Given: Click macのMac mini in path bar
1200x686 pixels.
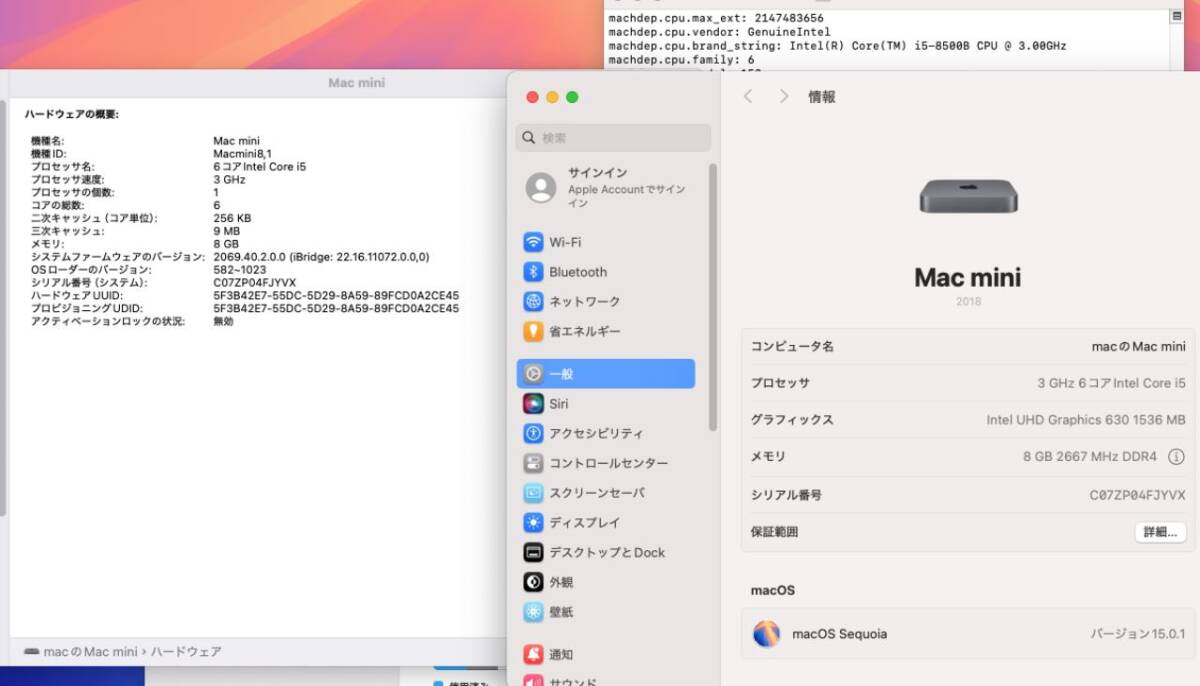Looking at the screenshot, I should (x=90, y=652).
